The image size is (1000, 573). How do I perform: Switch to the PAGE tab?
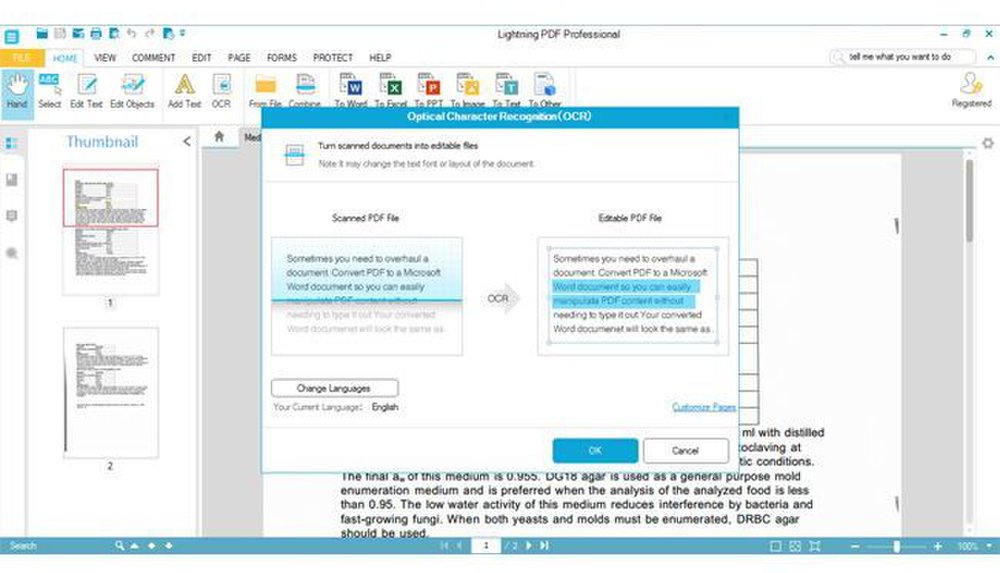[x=239, y=57]
